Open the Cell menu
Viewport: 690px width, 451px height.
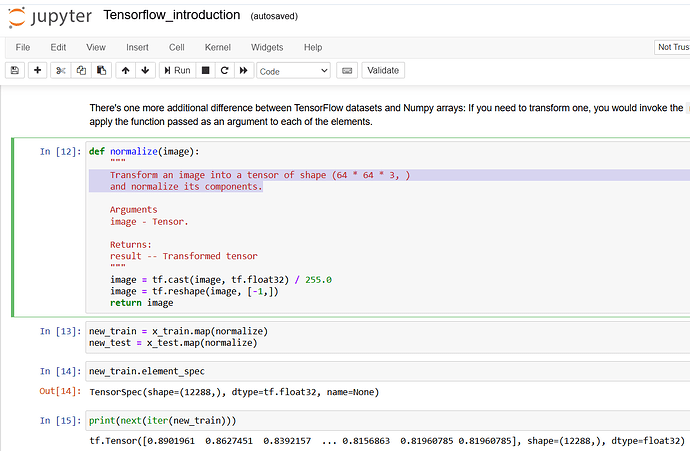[x=176, y=47]
